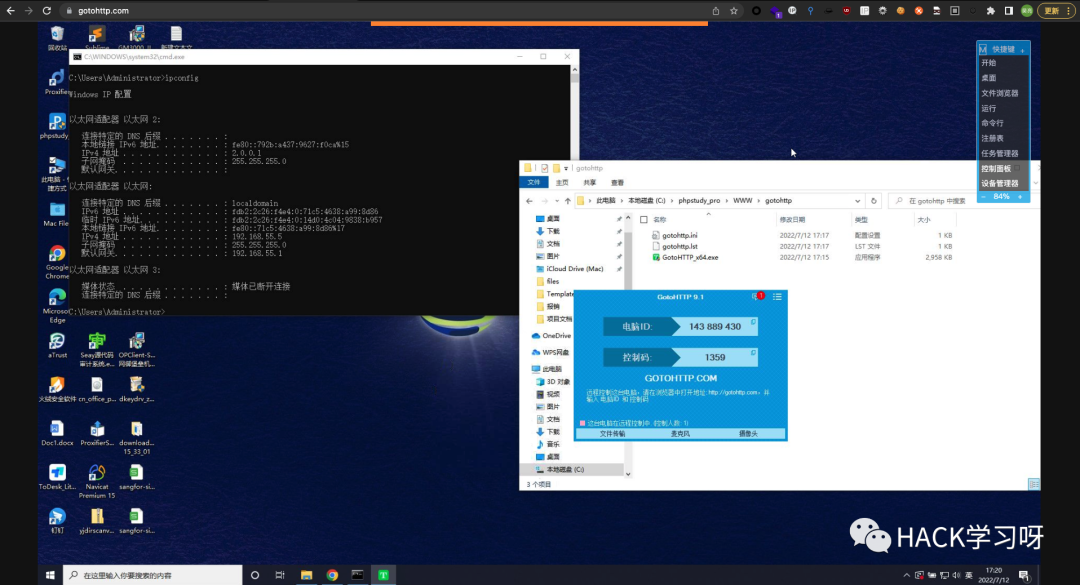Open the GotoHTTP hamburger menu icon
1080x585 pixels.
[x=777, y=296]
